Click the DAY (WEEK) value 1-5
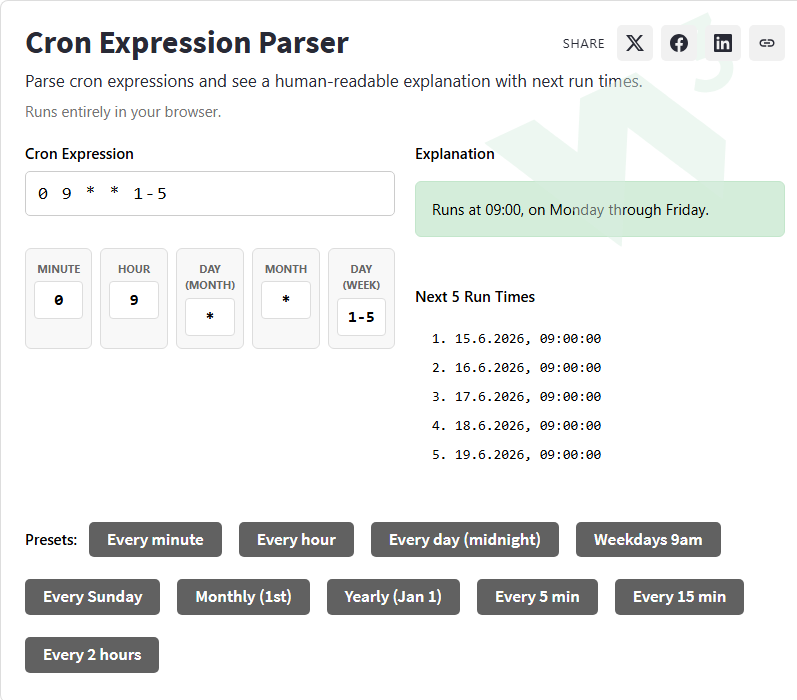Viewport: 797px width, 700px height. coord(361,317)
